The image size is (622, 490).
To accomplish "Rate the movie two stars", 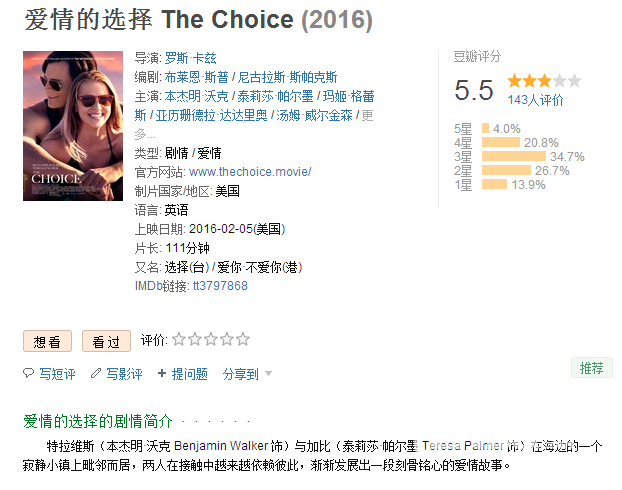I will pos(195,339).
